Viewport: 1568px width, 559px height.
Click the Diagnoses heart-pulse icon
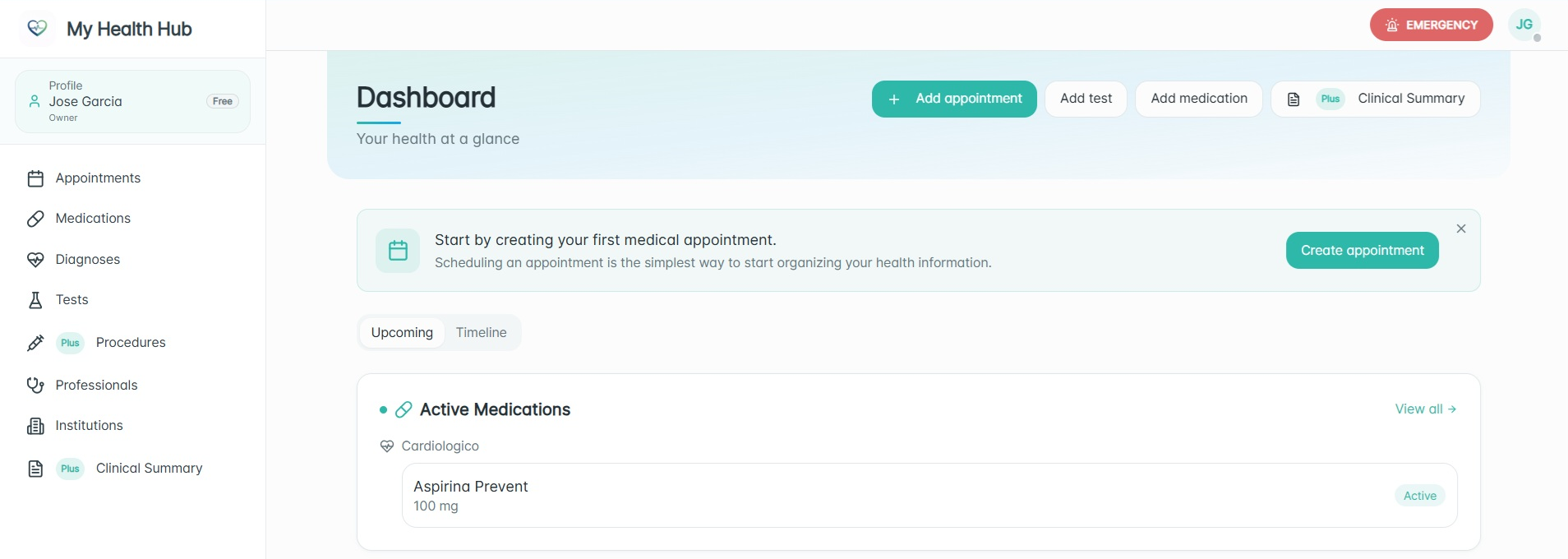[x=35, y=260]
